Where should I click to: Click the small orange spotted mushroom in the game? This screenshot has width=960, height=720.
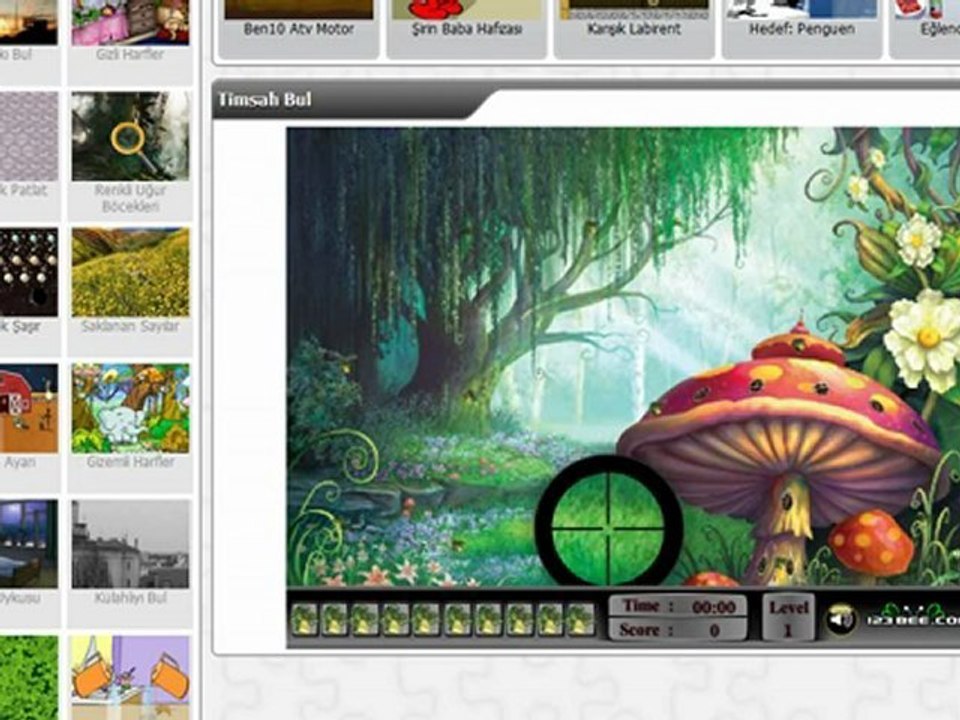869,540
